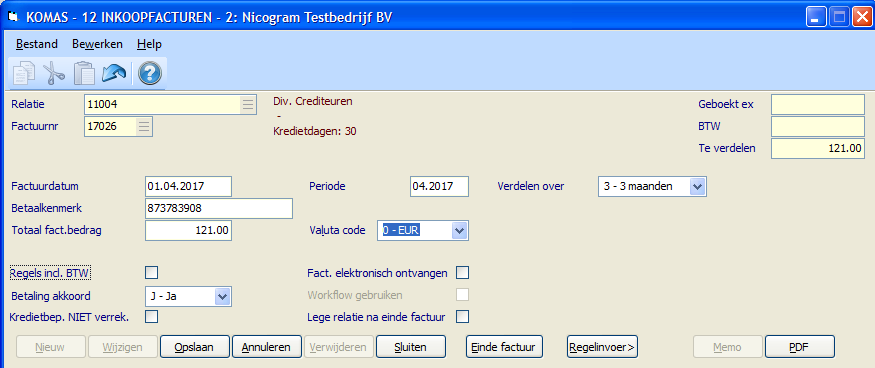Click the Einde factuur button
The image size is (875, 368).
504,347
